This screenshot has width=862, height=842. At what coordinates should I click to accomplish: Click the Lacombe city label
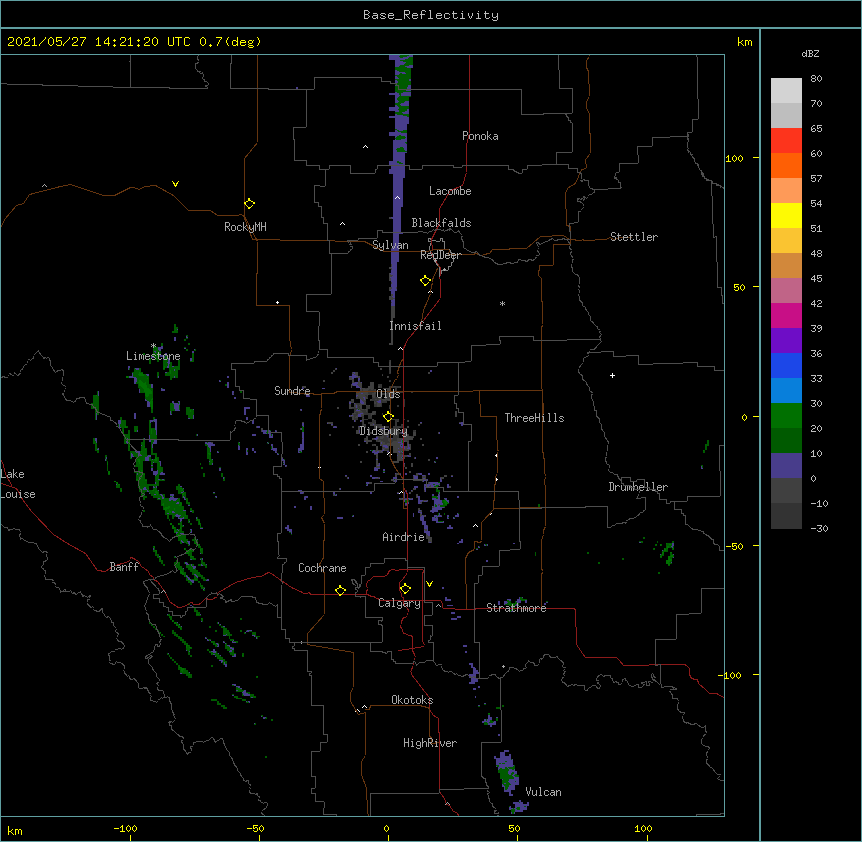click(x=450, y=191)
